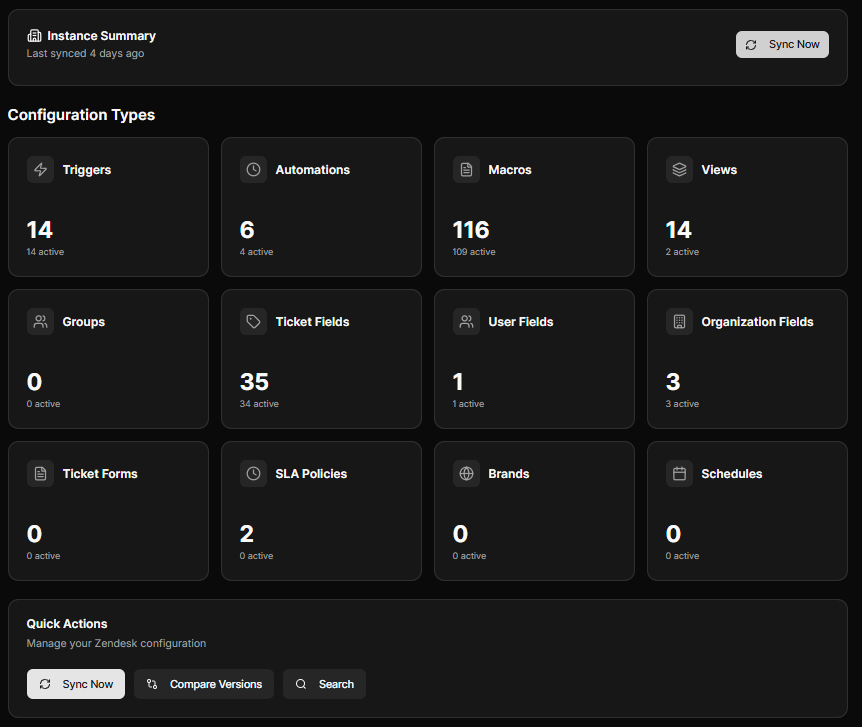Screen dimensions: 862x727
Task: Click the people icon beside Groups
Action: [x=40, y=322]
